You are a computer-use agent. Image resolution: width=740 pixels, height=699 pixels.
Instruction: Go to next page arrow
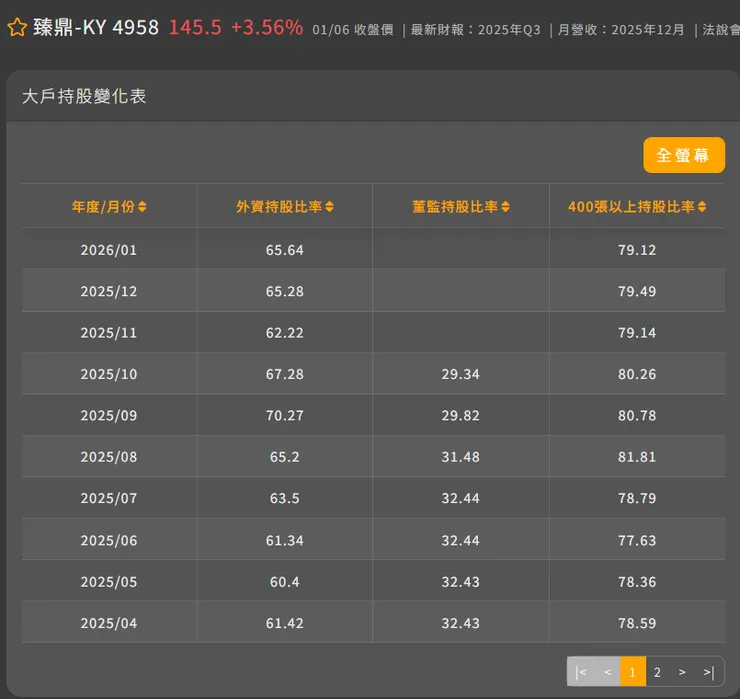pos(682,672)
